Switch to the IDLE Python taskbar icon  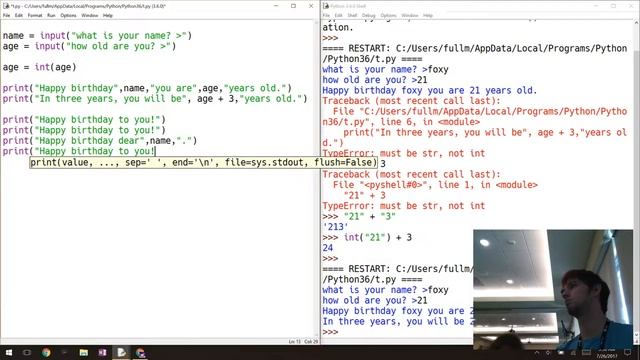point(121,353)
